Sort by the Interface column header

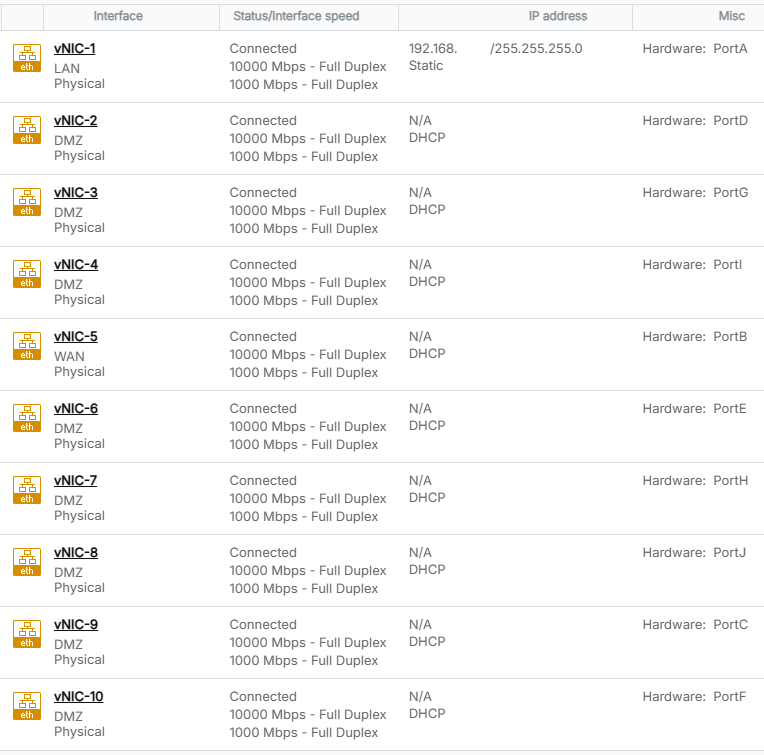click(118, 16)
